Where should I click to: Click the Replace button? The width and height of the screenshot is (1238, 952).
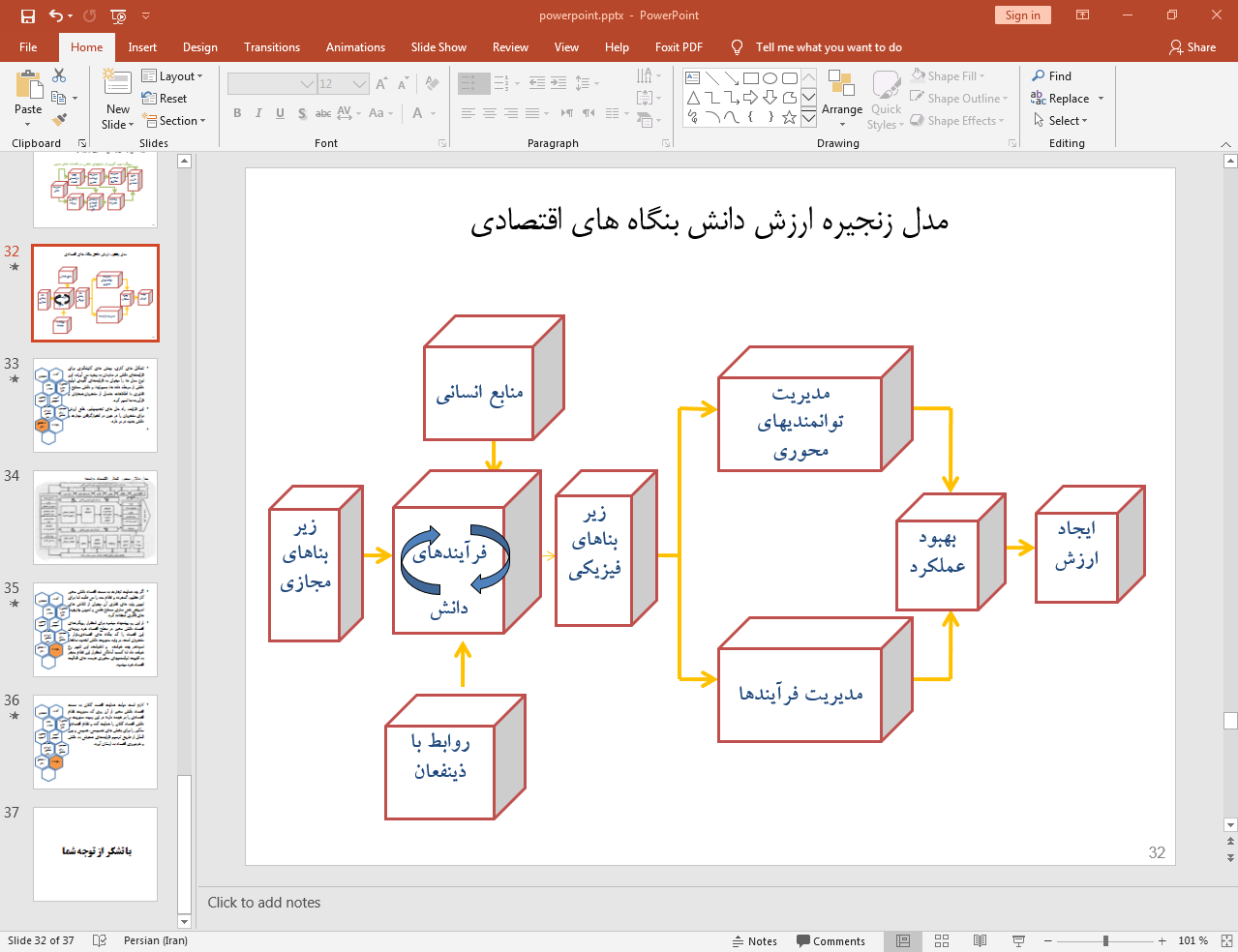click(1061, 98)
